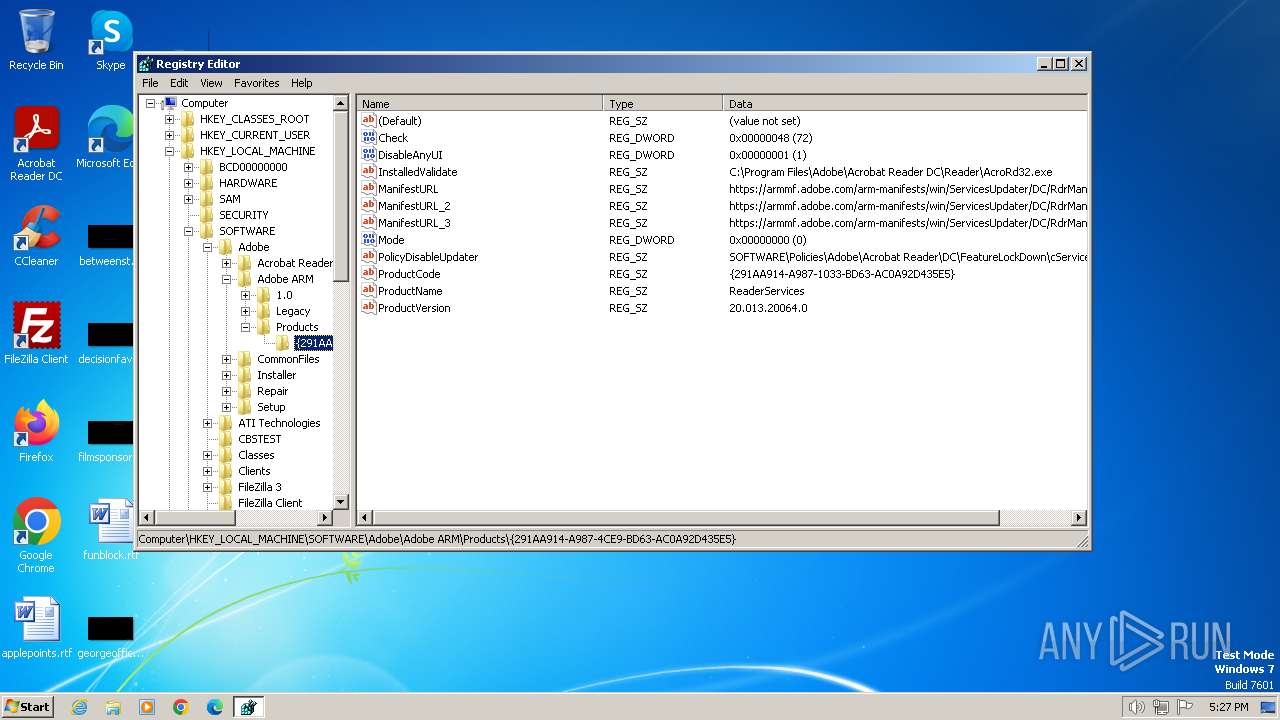This screenshot has width=1280, height=720.
Task: Expand HKEY_CURRENT_USER node
Action: pos(170,135)
